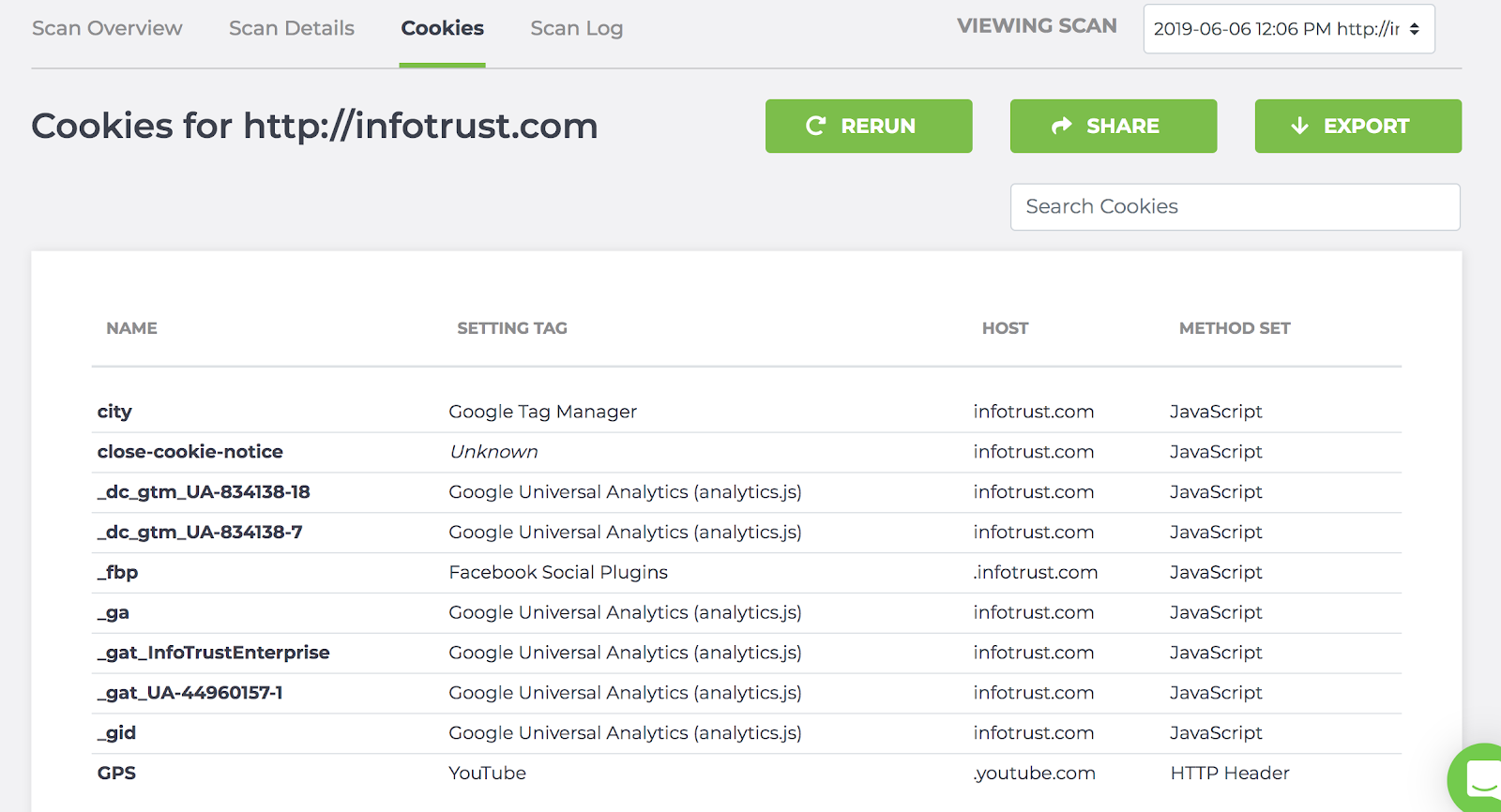Click the VIEWING SCAN label
Viewport: 1501px width, 812px height.
[x=1038, y=26]
